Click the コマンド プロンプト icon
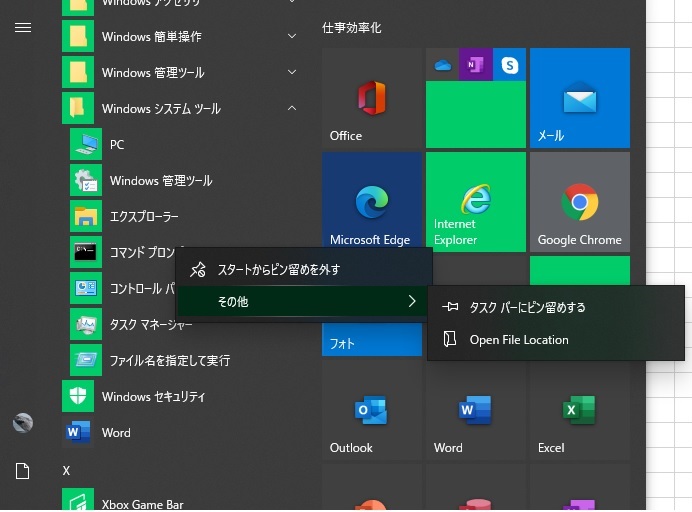Viewport: 692px width, 512px height. (86, 252)
